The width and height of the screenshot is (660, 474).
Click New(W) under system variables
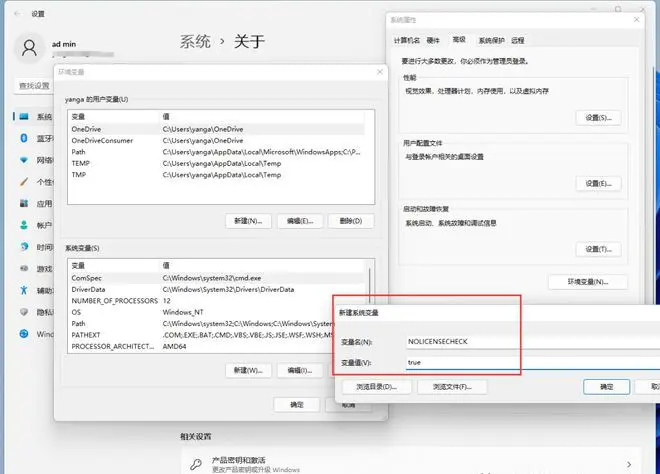point(248,370)
